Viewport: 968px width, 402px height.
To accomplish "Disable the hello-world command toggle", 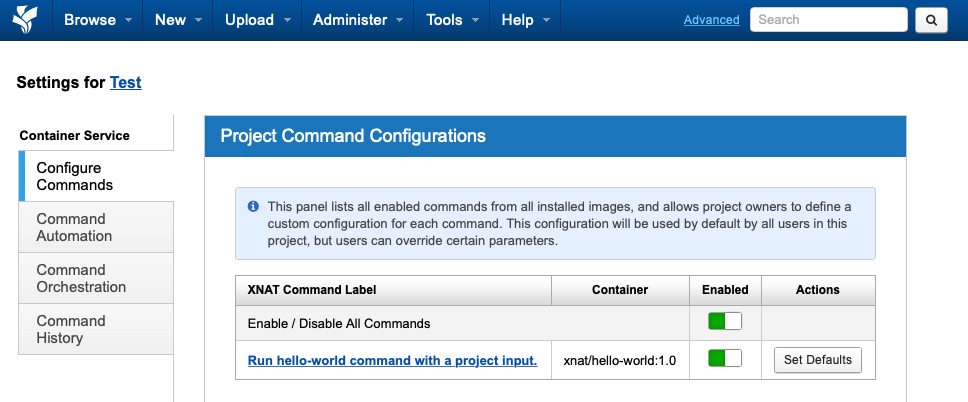I will pyautogui.click(x=725, y=358).
